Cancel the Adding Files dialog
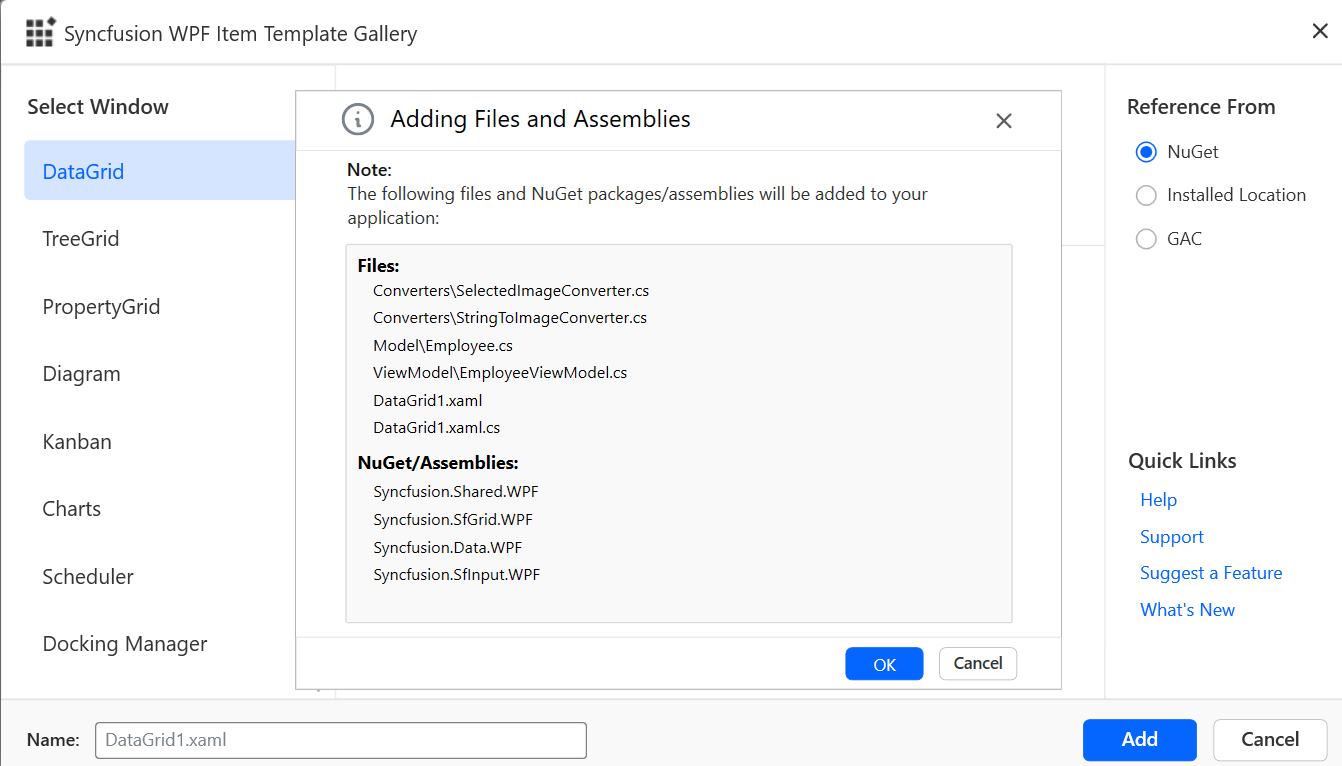Image resolution: width=1342 pixels, height=766 pixels. tap(977, 663)
